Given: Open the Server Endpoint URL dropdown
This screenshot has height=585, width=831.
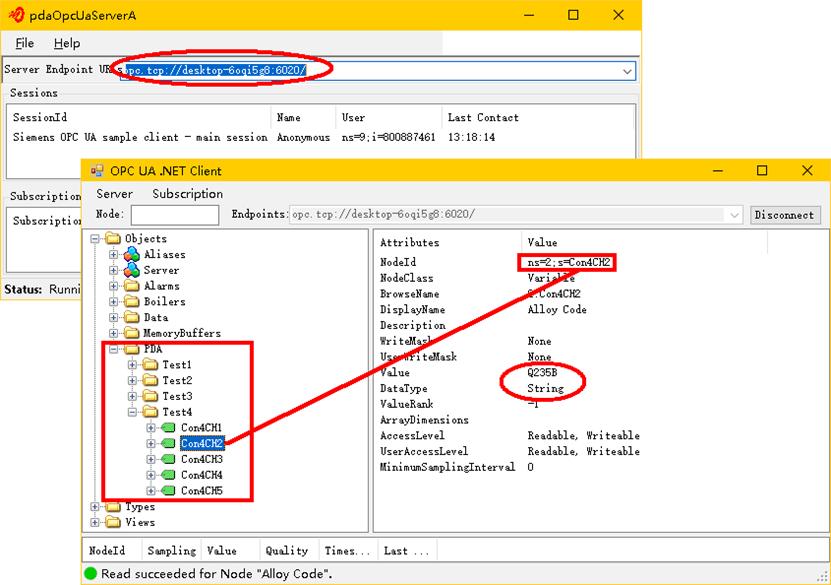Looking at the screenshot, I should pos(627,71).
